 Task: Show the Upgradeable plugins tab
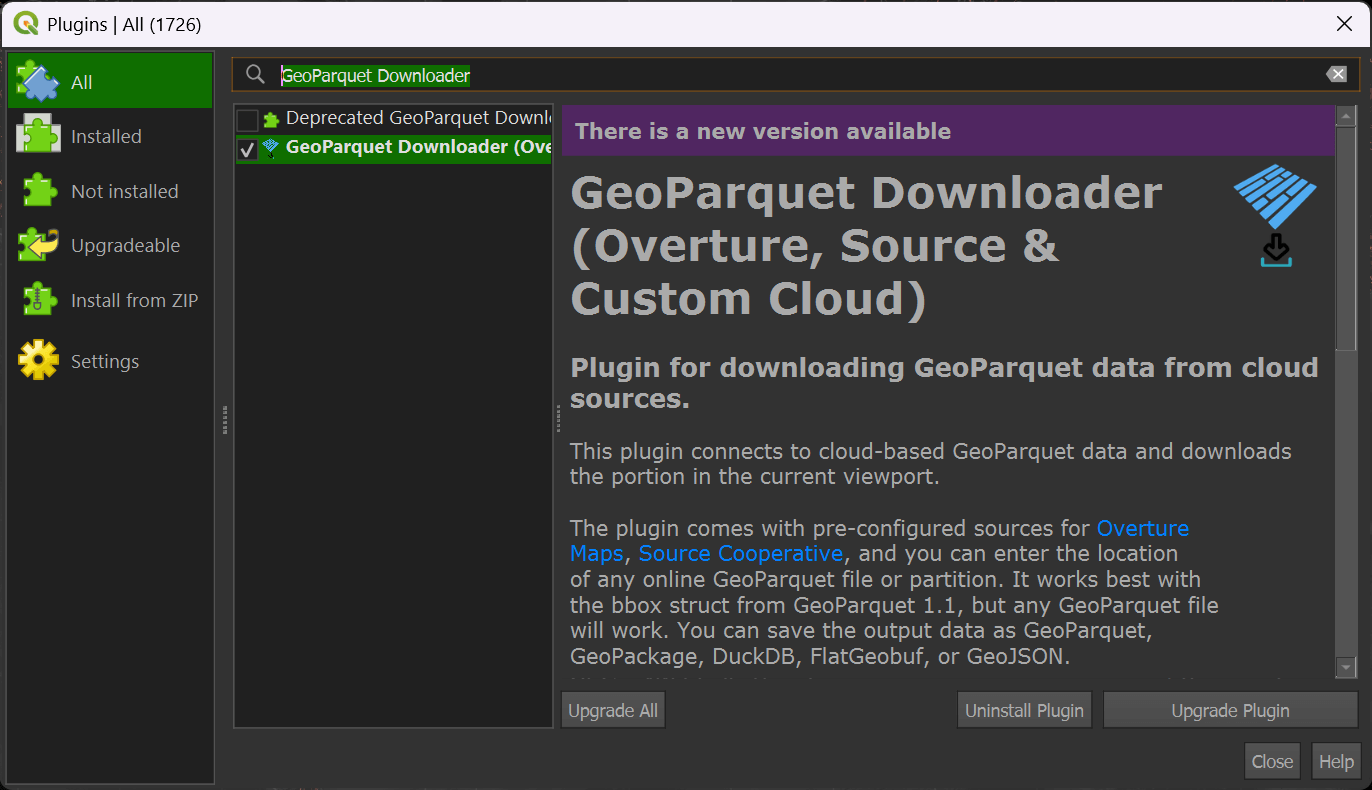110,245
